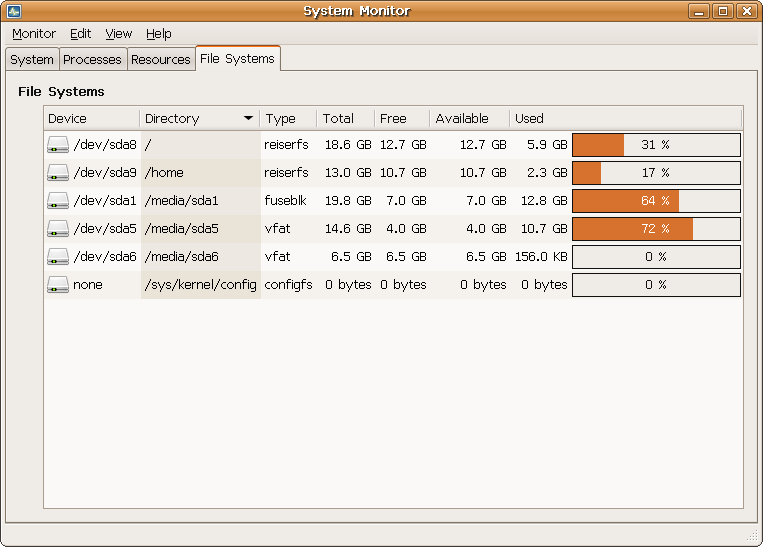The width and height of the screenshot is (763, 547).
Task: Click the 13.0 GB total value
Action: 348,173
